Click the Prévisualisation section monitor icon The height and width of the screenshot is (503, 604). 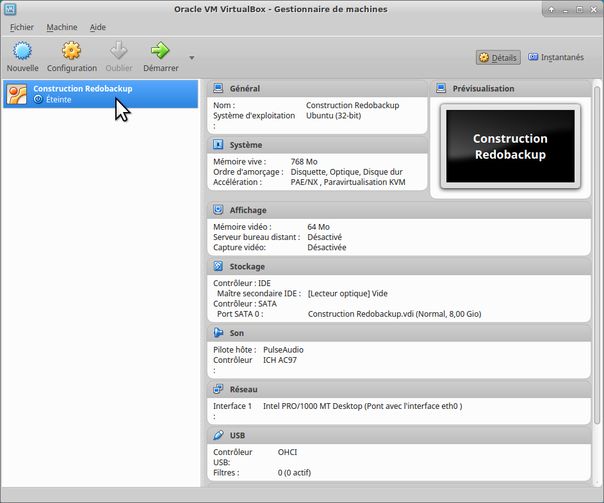[441, 88]
